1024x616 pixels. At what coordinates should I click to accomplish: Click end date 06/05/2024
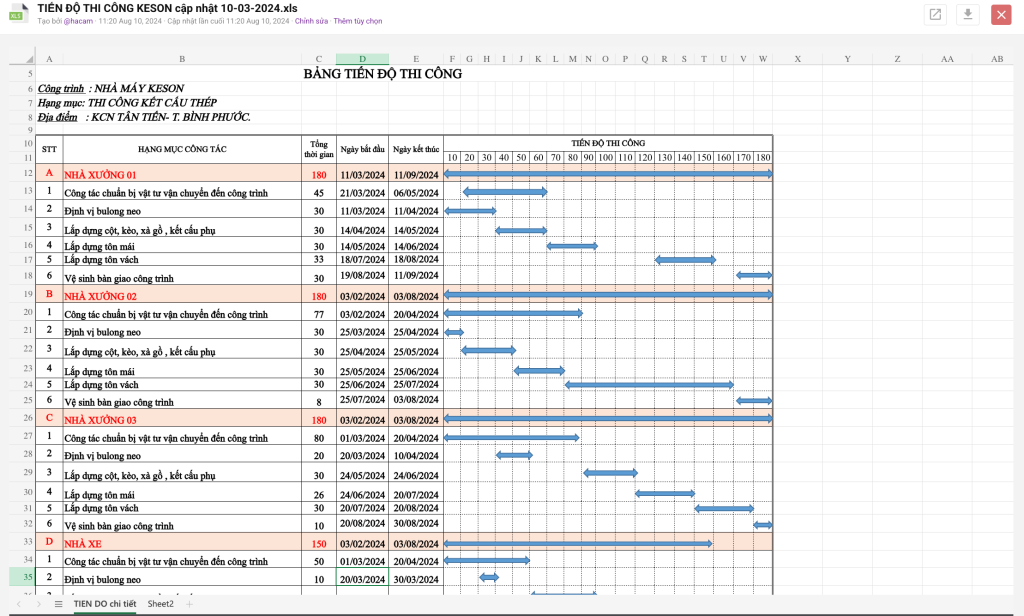click(x=416, y=192)
